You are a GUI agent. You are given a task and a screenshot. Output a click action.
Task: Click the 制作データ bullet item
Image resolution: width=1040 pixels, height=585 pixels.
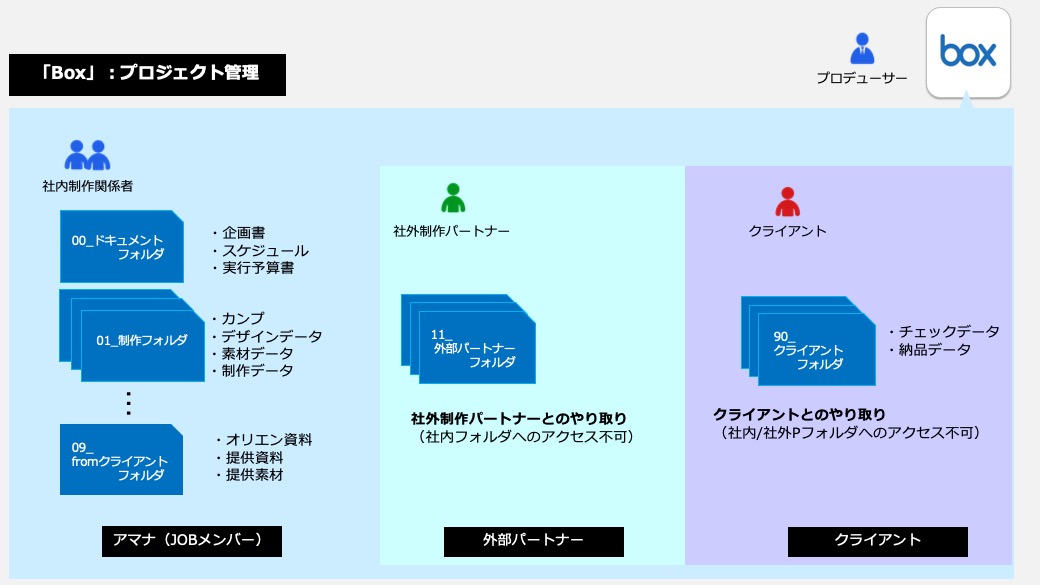(253, 371)
